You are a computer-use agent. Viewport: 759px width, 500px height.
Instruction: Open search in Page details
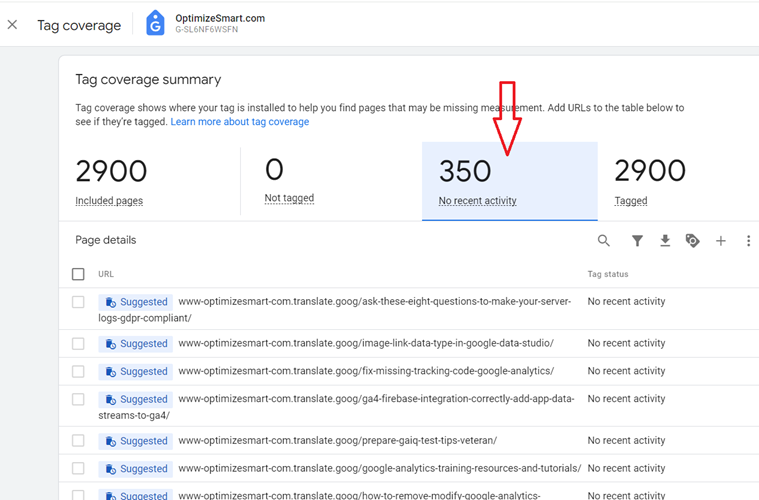[603, 241]
